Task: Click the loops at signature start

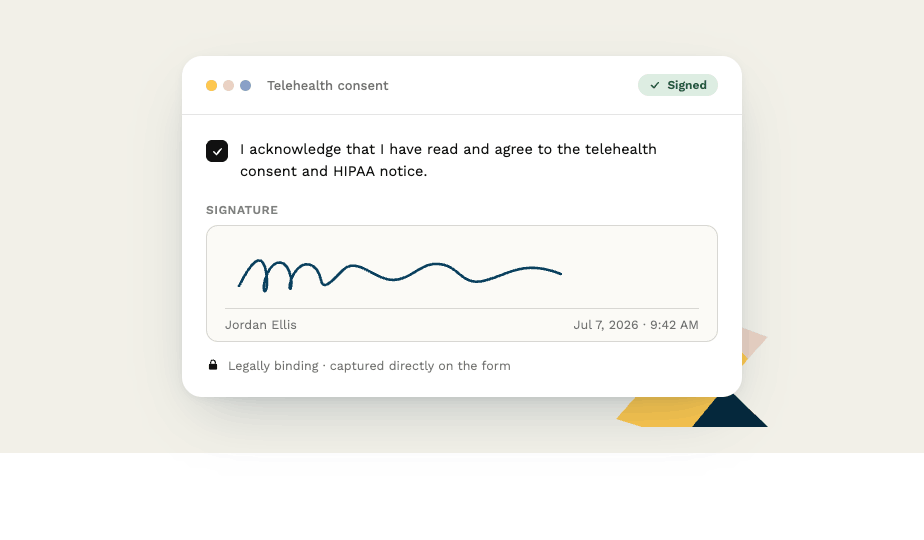Action: pos(280,275)
